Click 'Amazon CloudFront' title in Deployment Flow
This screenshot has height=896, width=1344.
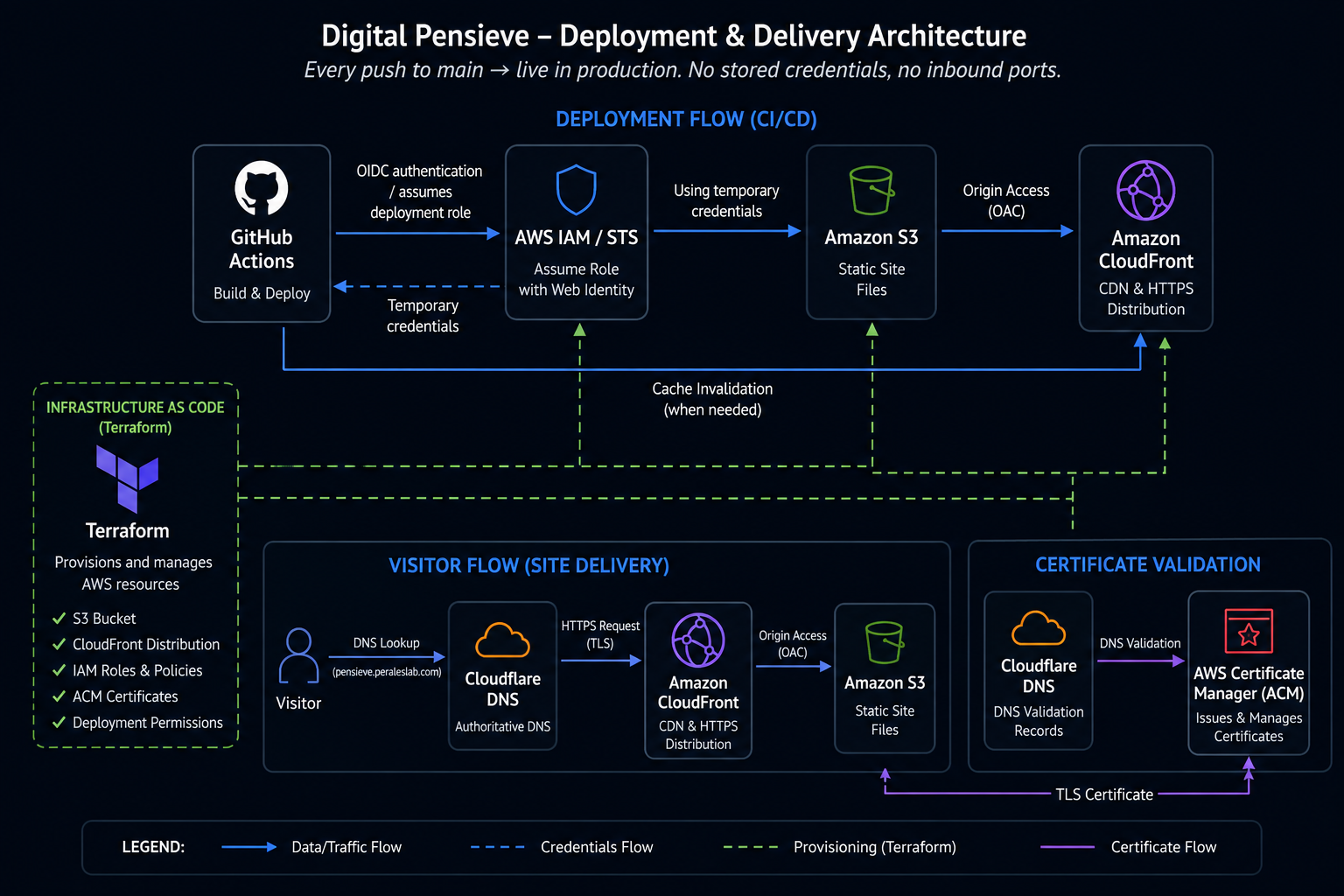point(1146,249)
